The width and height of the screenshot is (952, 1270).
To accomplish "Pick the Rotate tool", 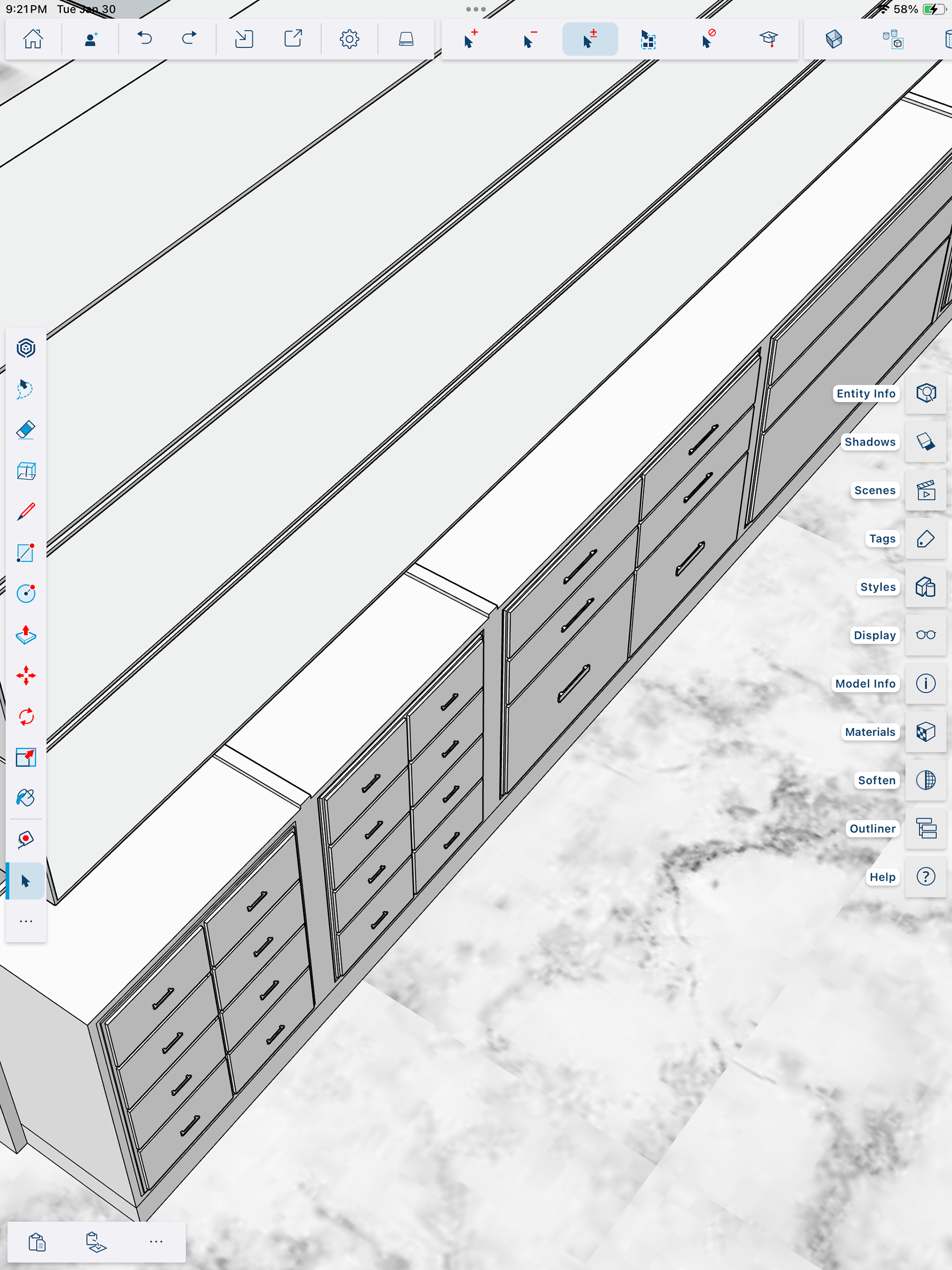I will point(26,717).
